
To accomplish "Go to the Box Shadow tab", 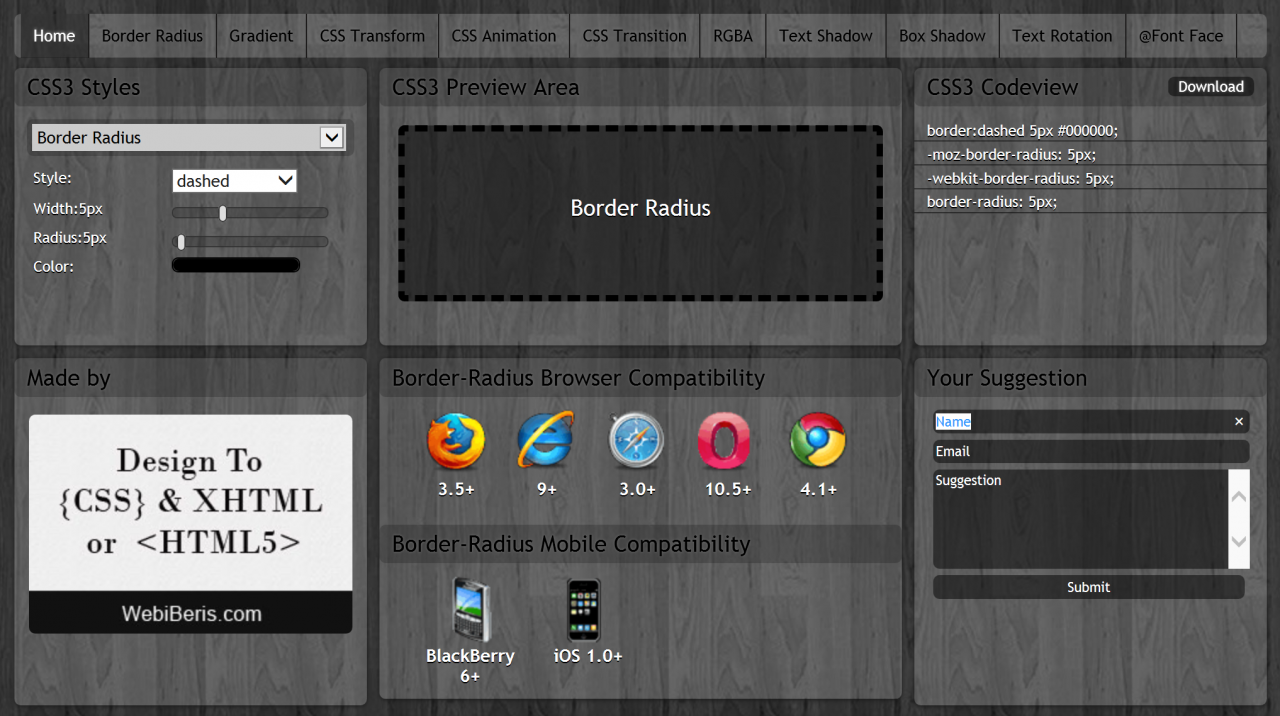I will (x=942, y=36).
